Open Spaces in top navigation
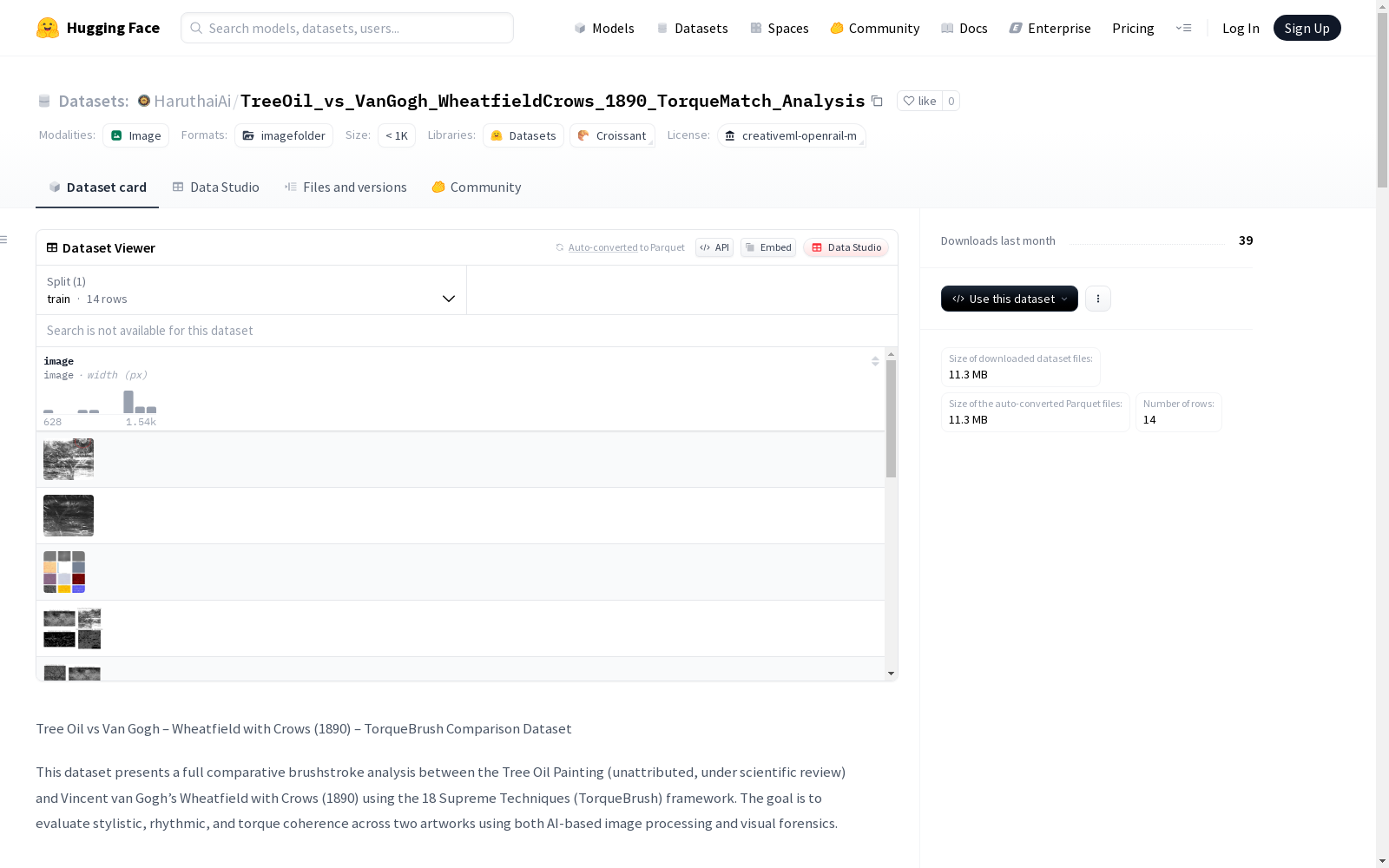 tap(780, 28)
